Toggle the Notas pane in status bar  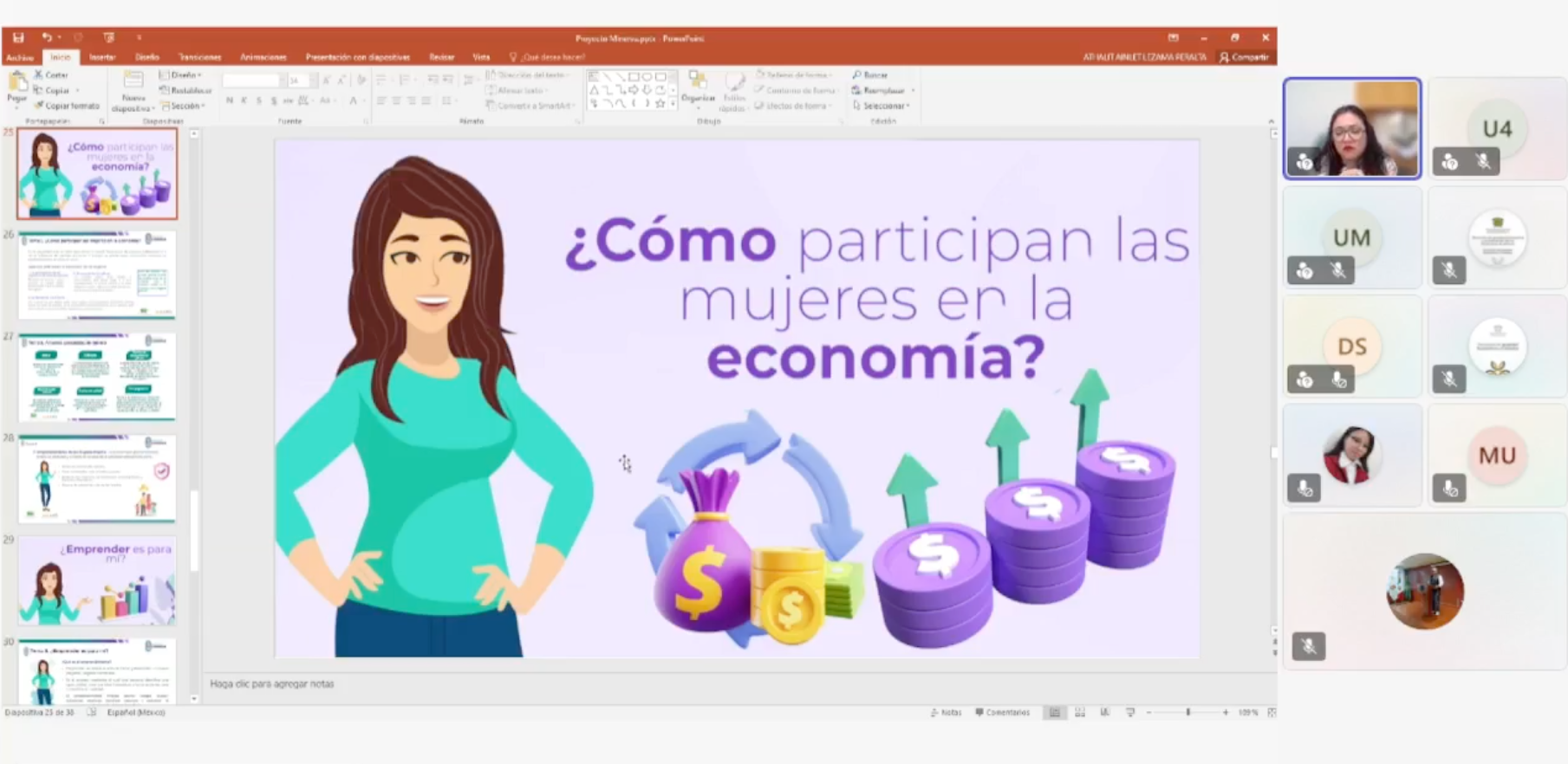(x=946, y=712)
